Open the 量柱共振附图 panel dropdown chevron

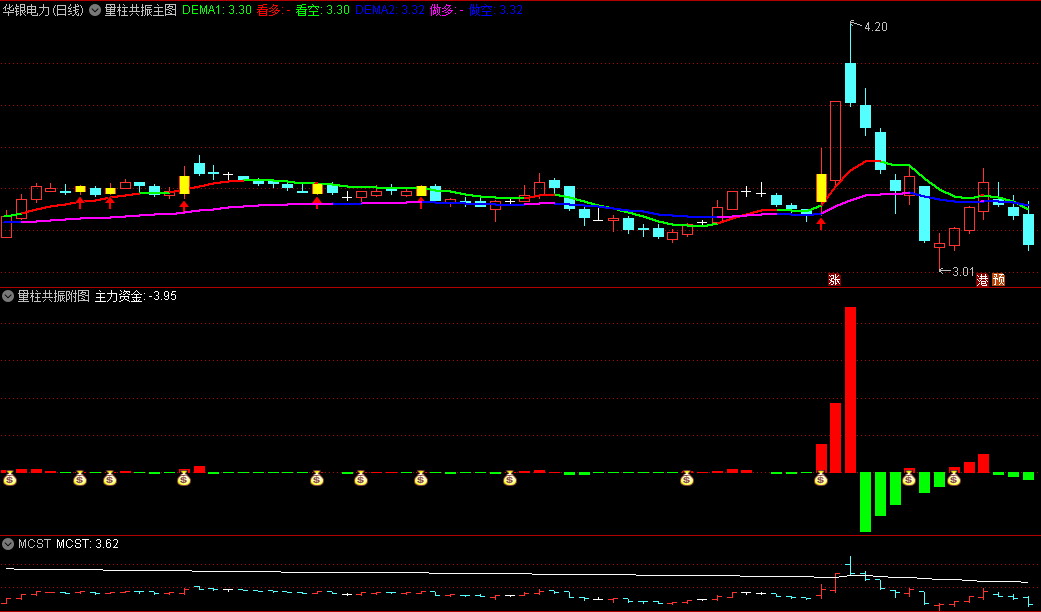tap(8, 296)
